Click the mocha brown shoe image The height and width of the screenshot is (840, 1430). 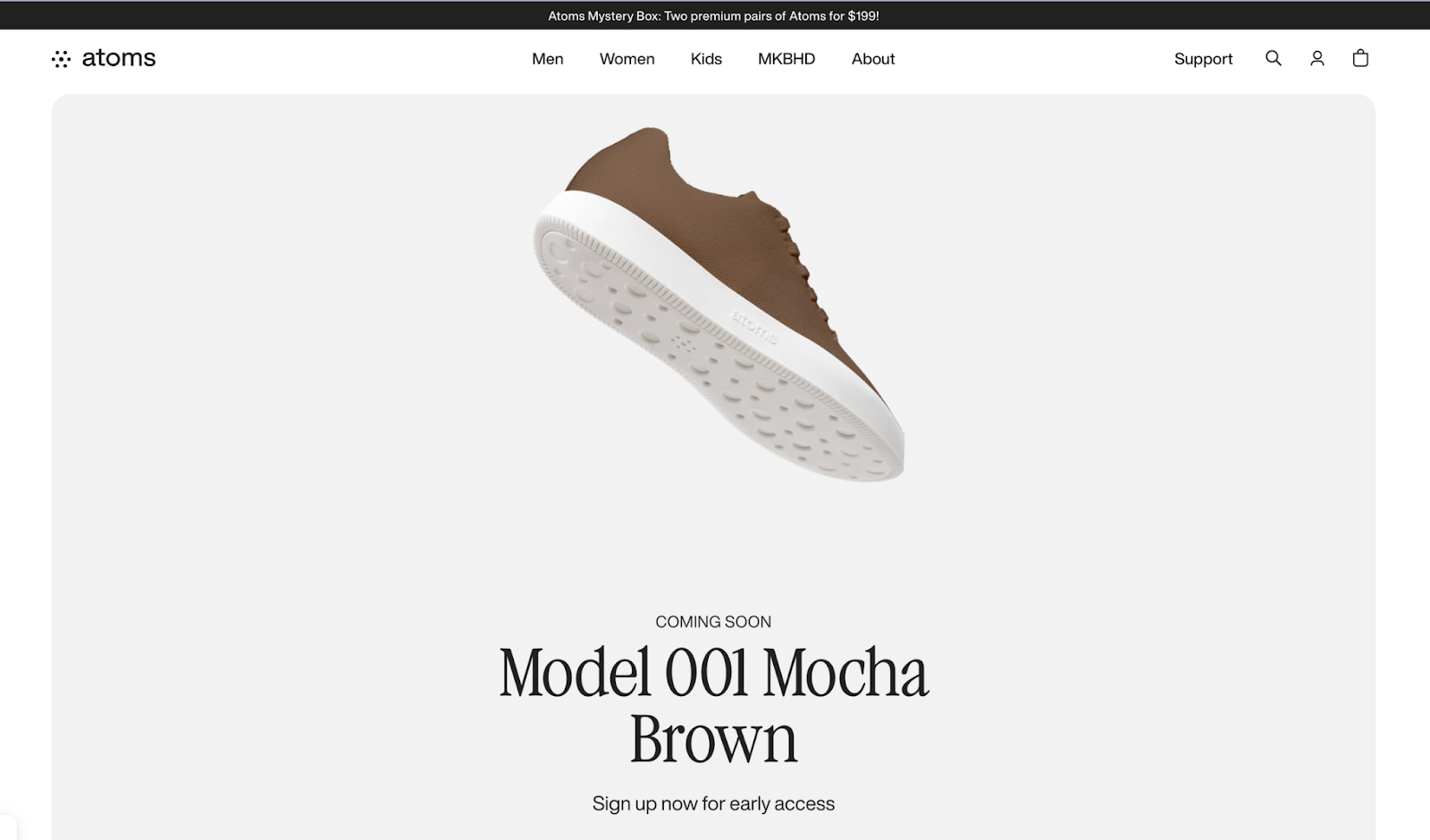coord(718,304)
